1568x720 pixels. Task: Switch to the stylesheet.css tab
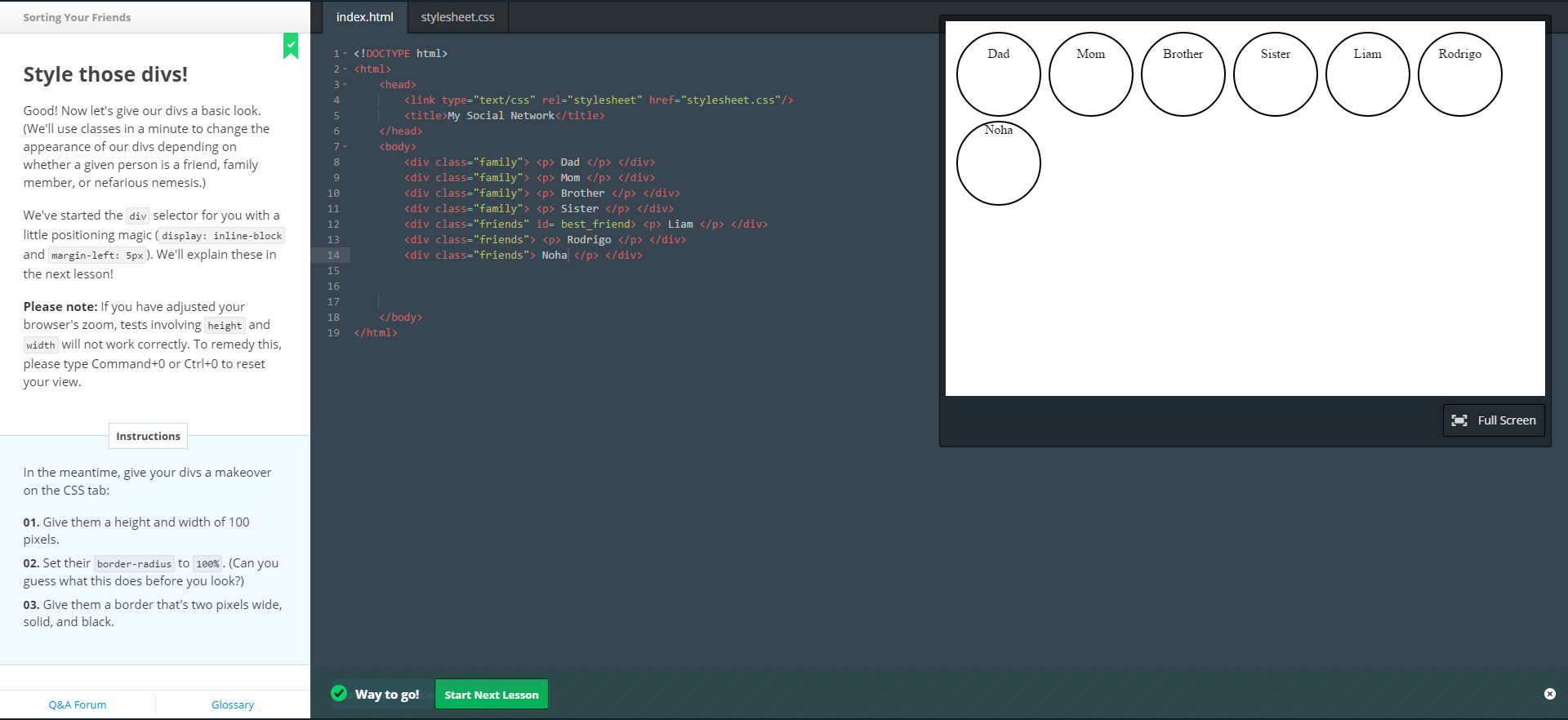tap(457, 17)
